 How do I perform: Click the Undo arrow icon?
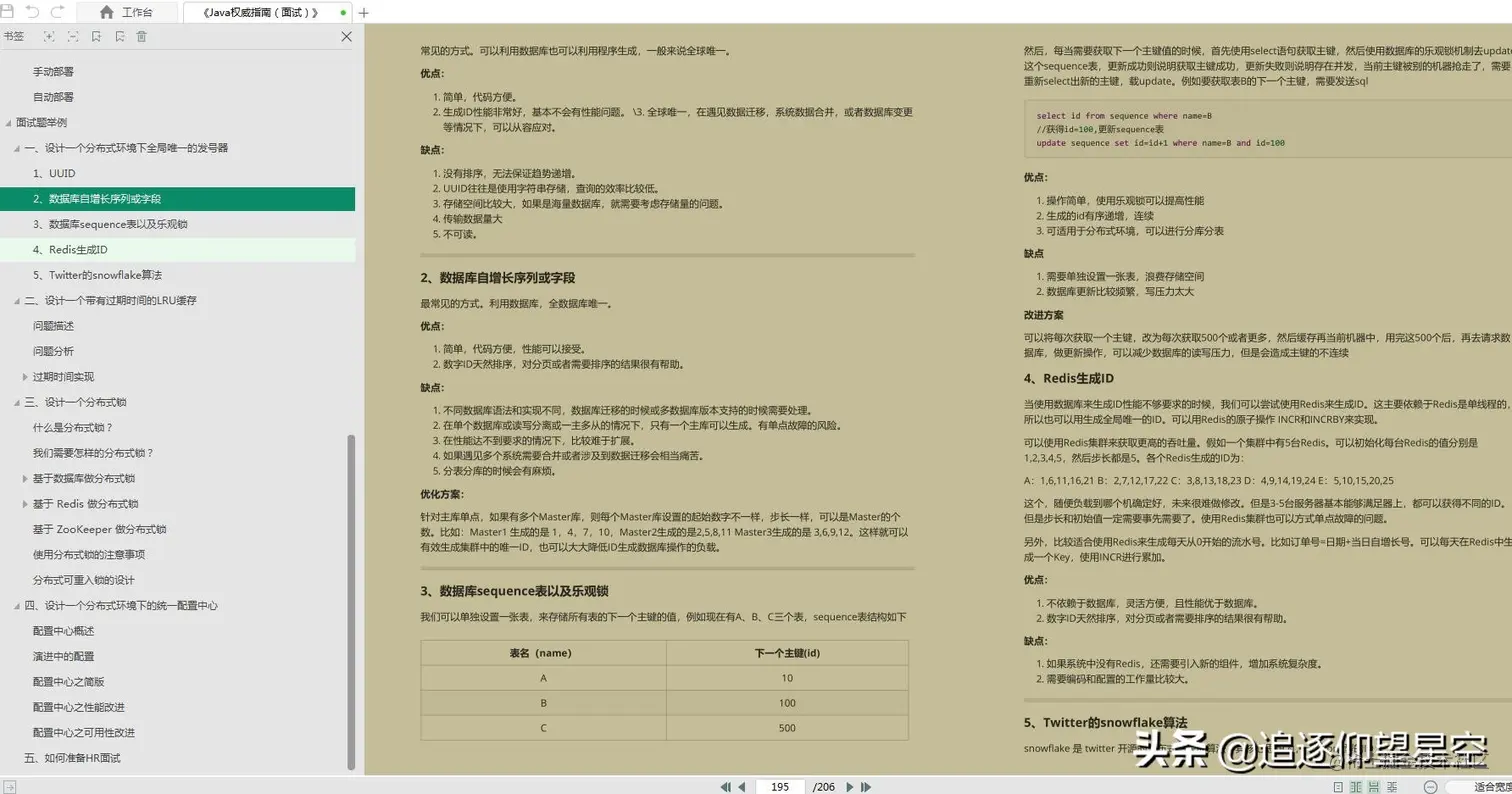coord(33,11)
